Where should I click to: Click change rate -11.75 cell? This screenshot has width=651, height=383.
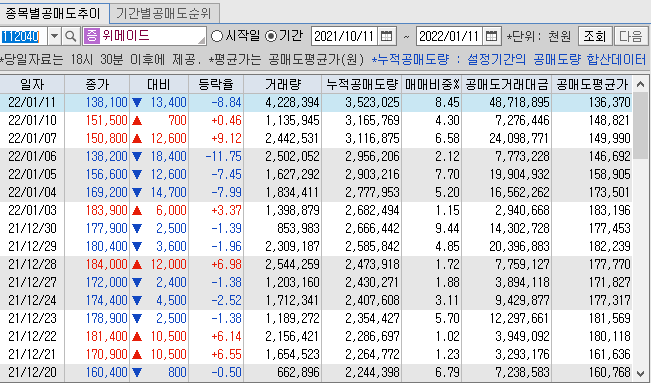click(216, 156)
